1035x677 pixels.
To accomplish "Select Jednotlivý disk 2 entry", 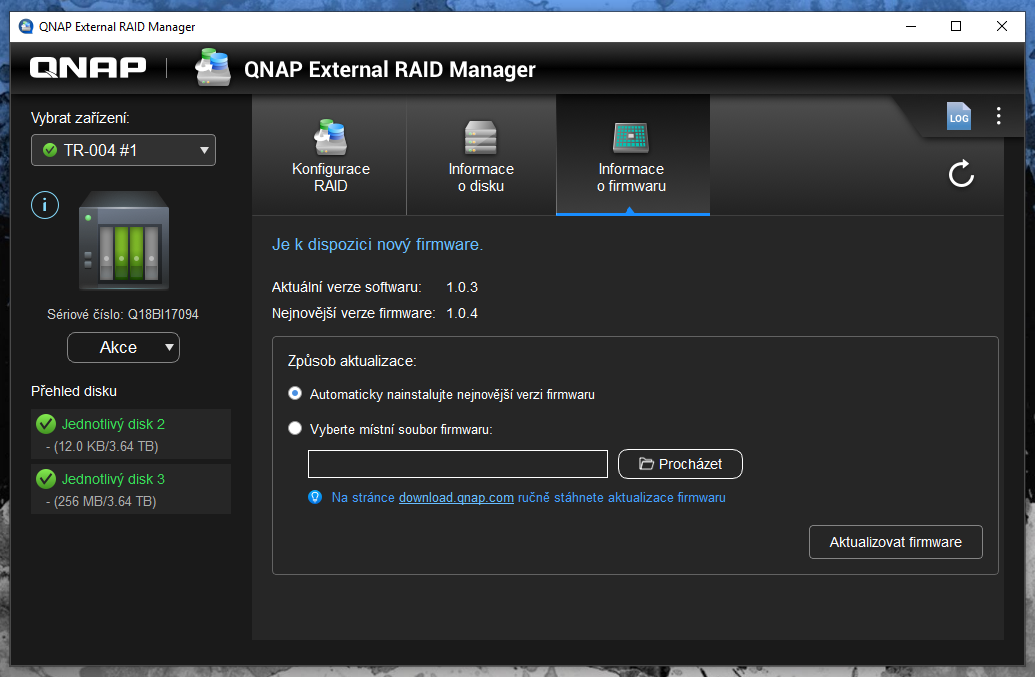I will tap(131, 434).
